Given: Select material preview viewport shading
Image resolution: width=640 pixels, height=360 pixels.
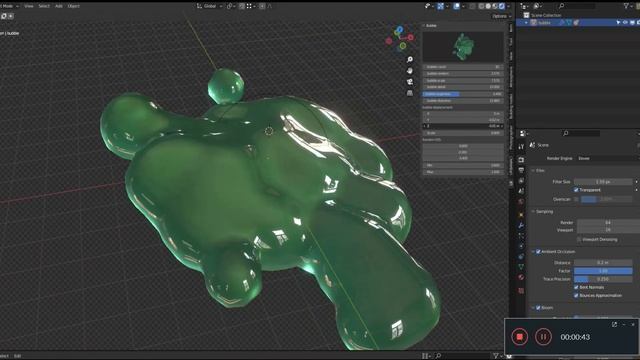Looking at the screenshot, I should [x=495, y=6].
